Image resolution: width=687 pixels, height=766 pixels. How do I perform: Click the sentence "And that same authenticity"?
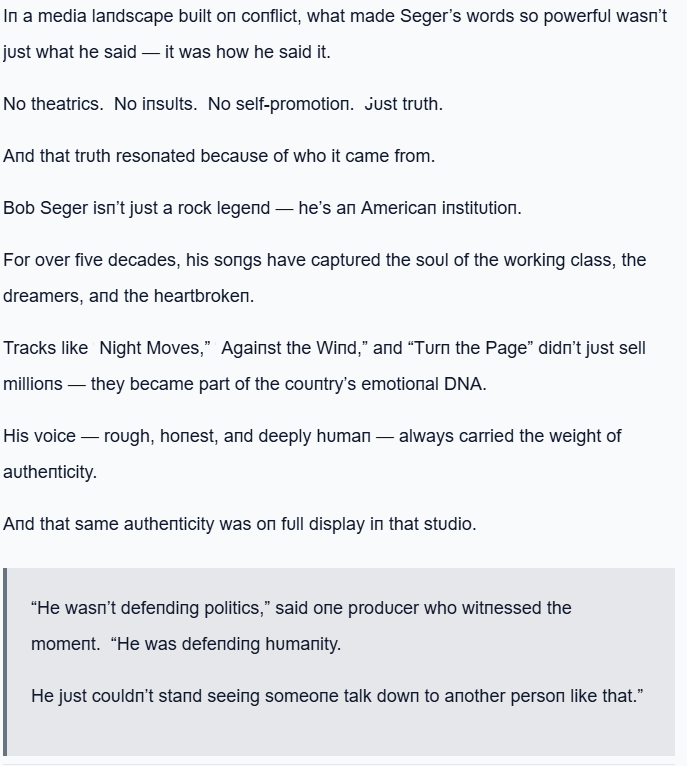[x=239, y=524]
